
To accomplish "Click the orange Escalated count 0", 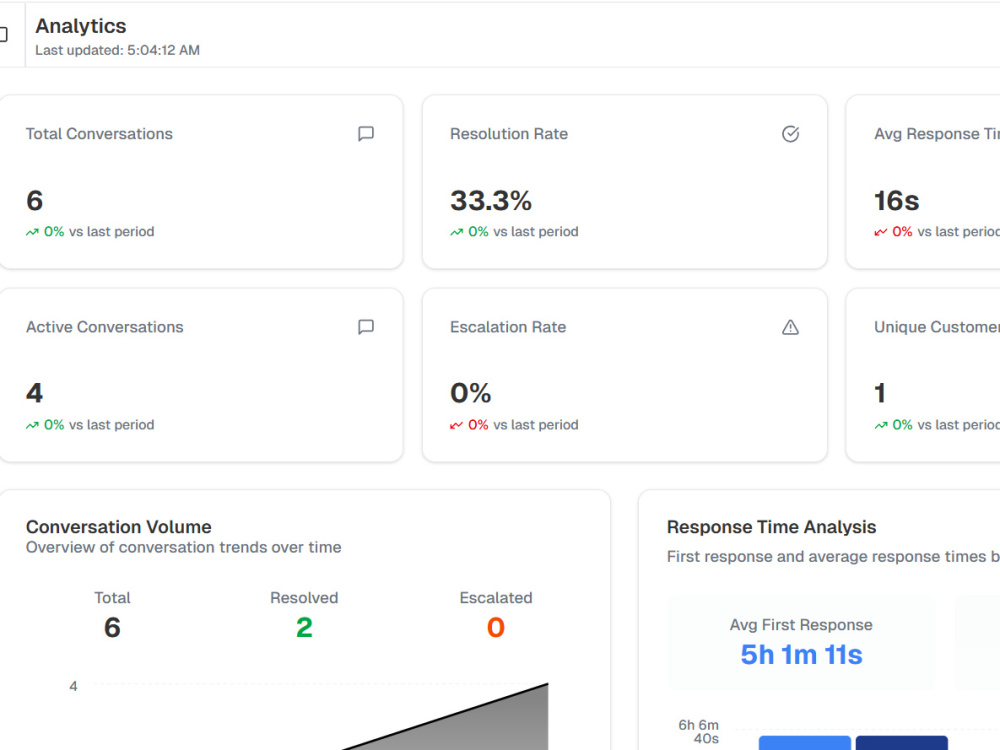I will pyautogui.click(x=496, y=628).
